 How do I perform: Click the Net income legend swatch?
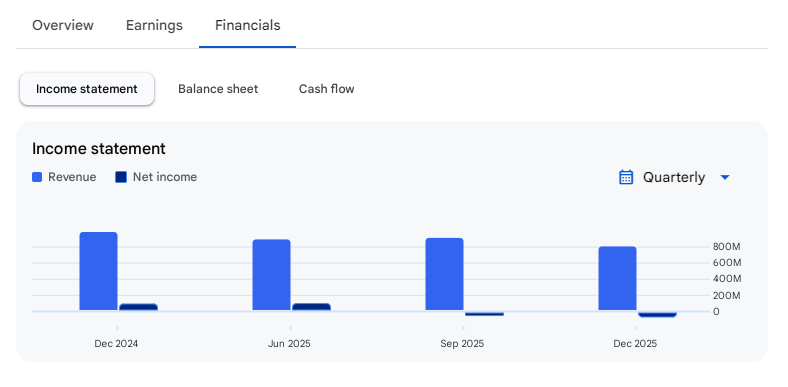coord(121,177)
